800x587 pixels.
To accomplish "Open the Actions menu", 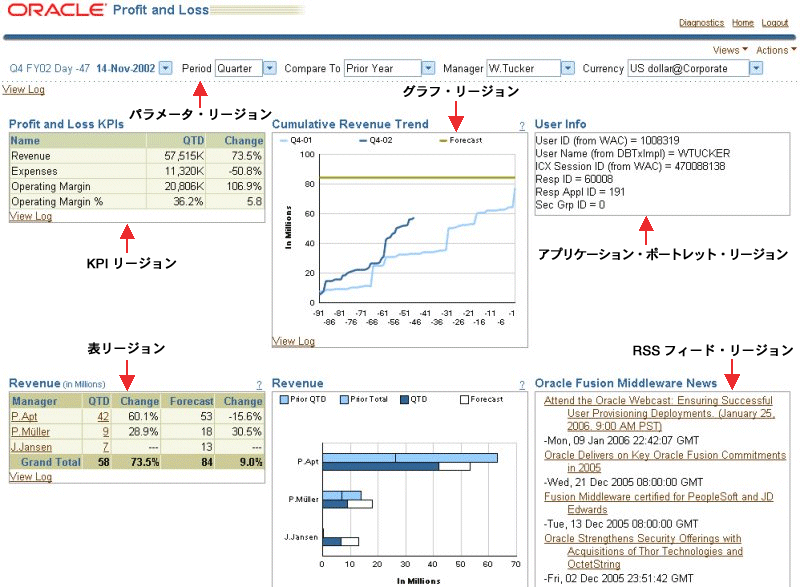I will tap(776, 50).
